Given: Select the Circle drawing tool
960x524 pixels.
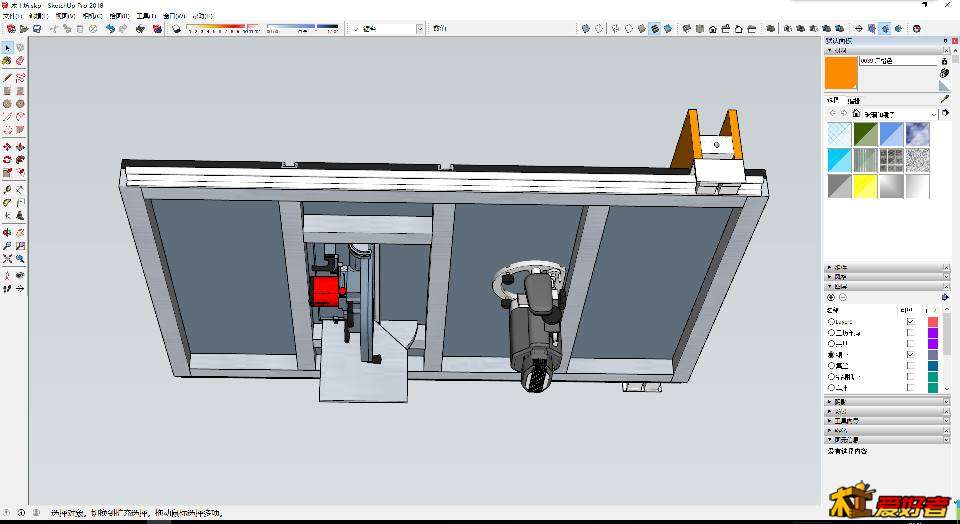Looking at the screenshot, I should tap(7, 104).
